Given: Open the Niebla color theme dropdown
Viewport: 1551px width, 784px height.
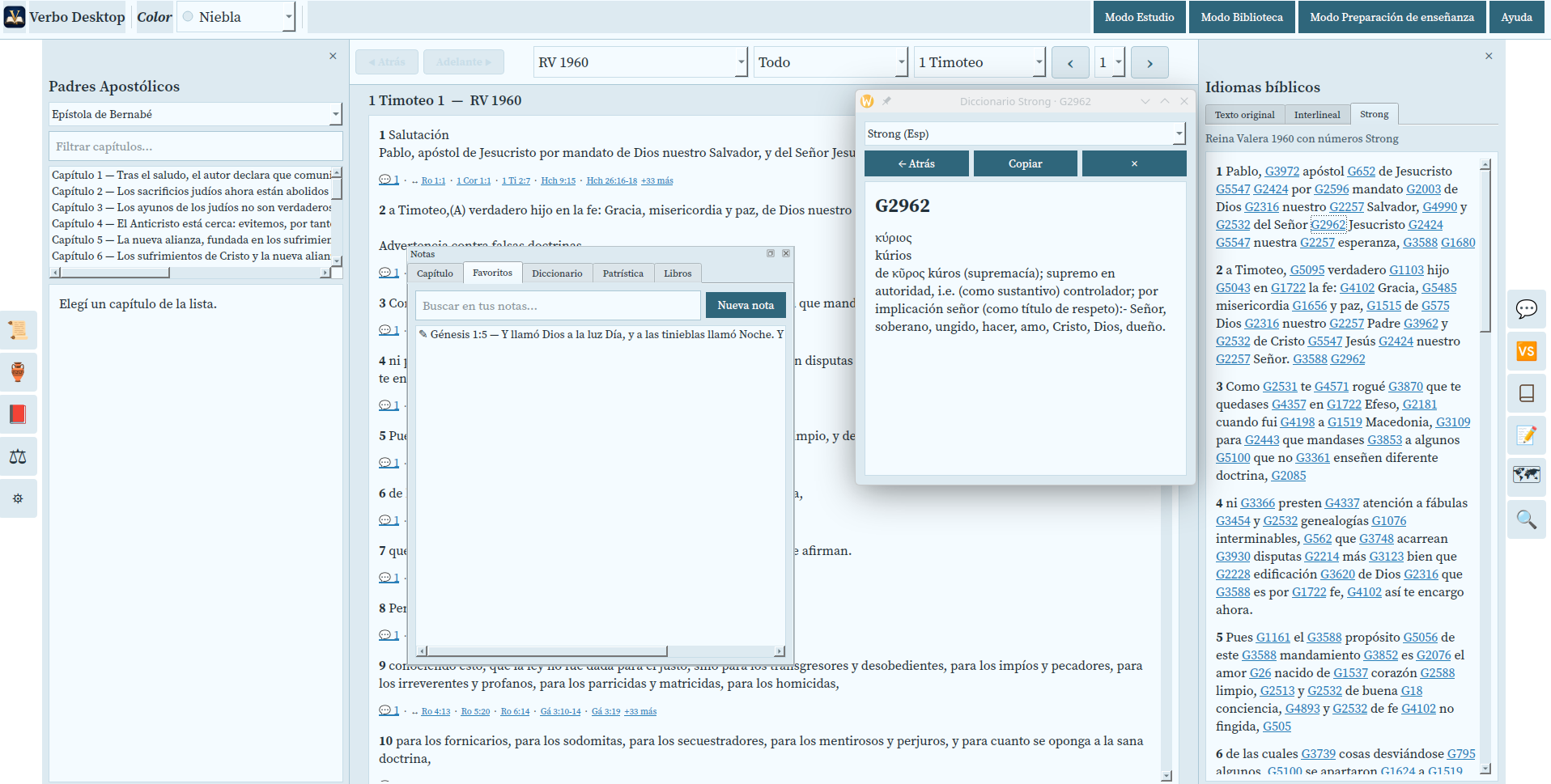Looking at the screenshot, I should point(236,17).
